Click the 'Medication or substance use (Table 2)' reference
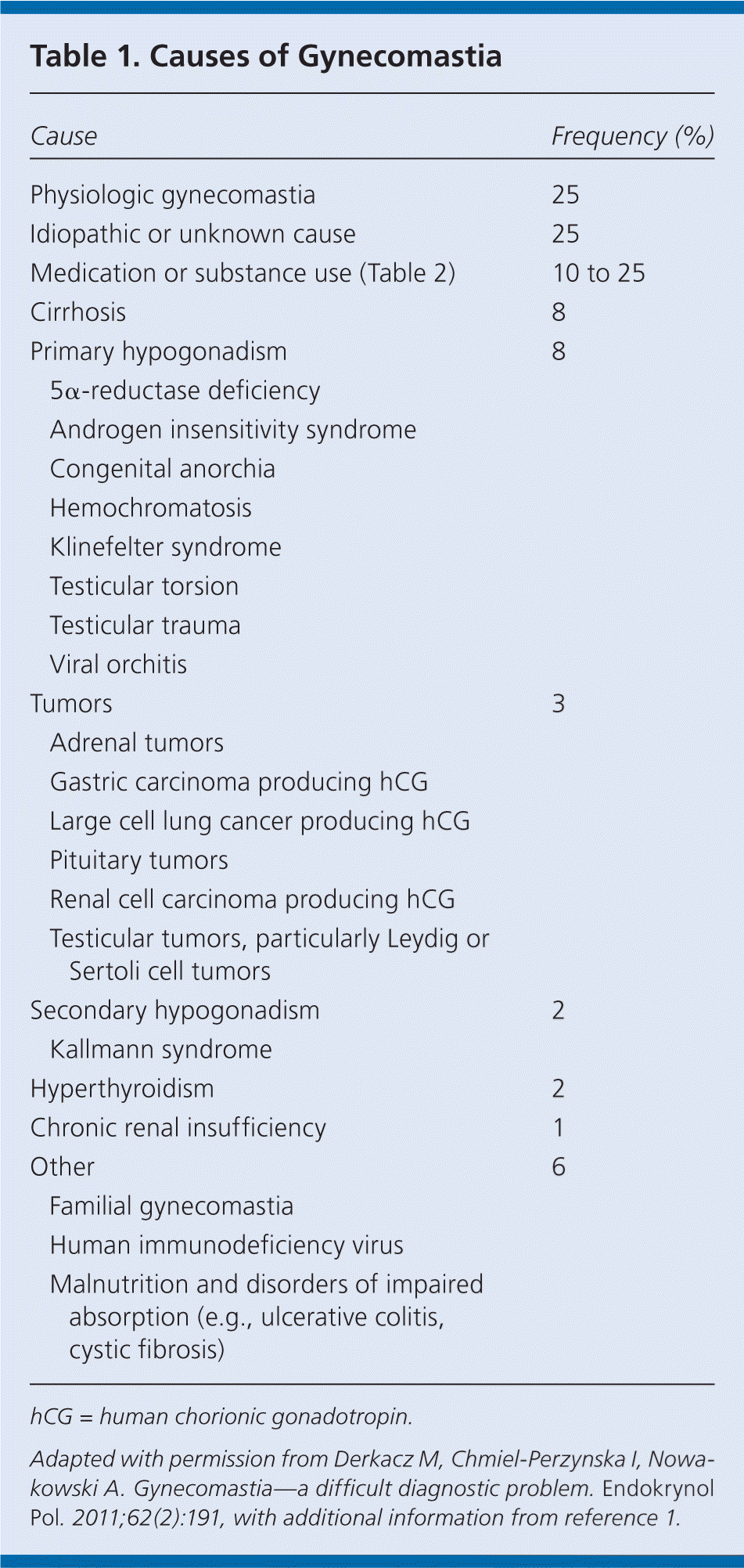The height and width of the screenshot is (1568, 744). pyautogui.click(x=243, y=273)
